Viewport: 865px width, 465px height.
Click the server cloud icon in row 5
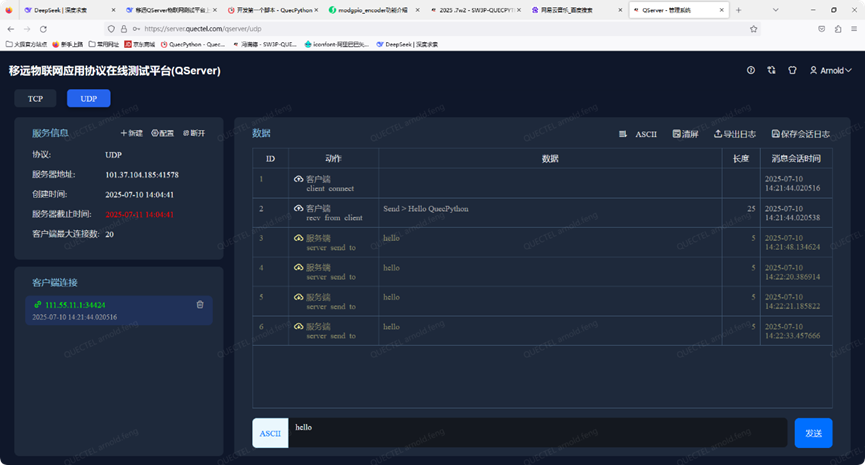(298, 297)
